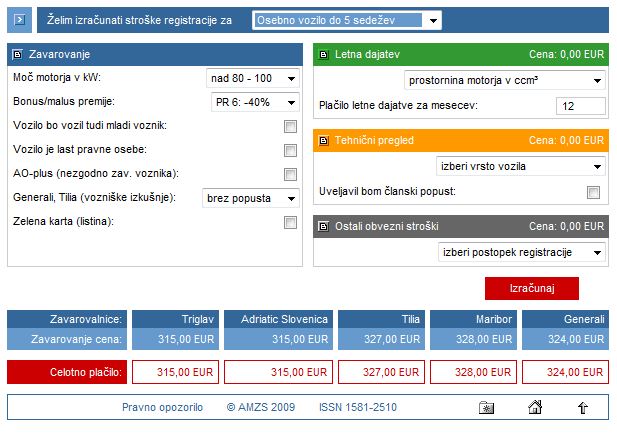Click Letna dajatev 'Cena: 0,00 EUR' text
This screenshot has height=433, width=617.
[x=566, y=54]
